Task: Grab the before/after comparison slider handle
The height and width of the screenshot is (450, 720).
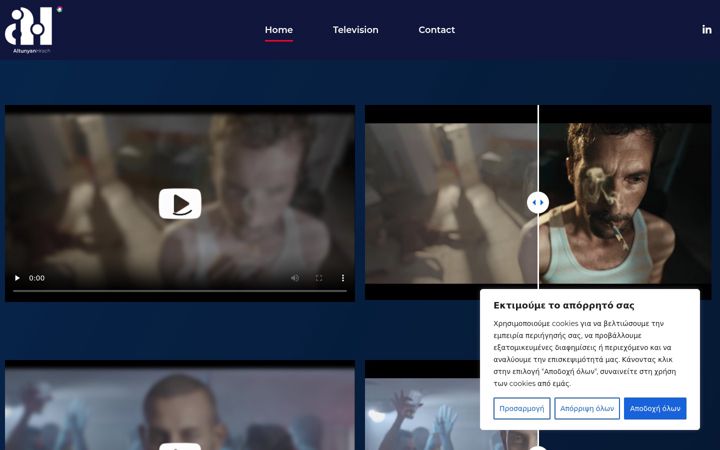Action: coord(538,202)
